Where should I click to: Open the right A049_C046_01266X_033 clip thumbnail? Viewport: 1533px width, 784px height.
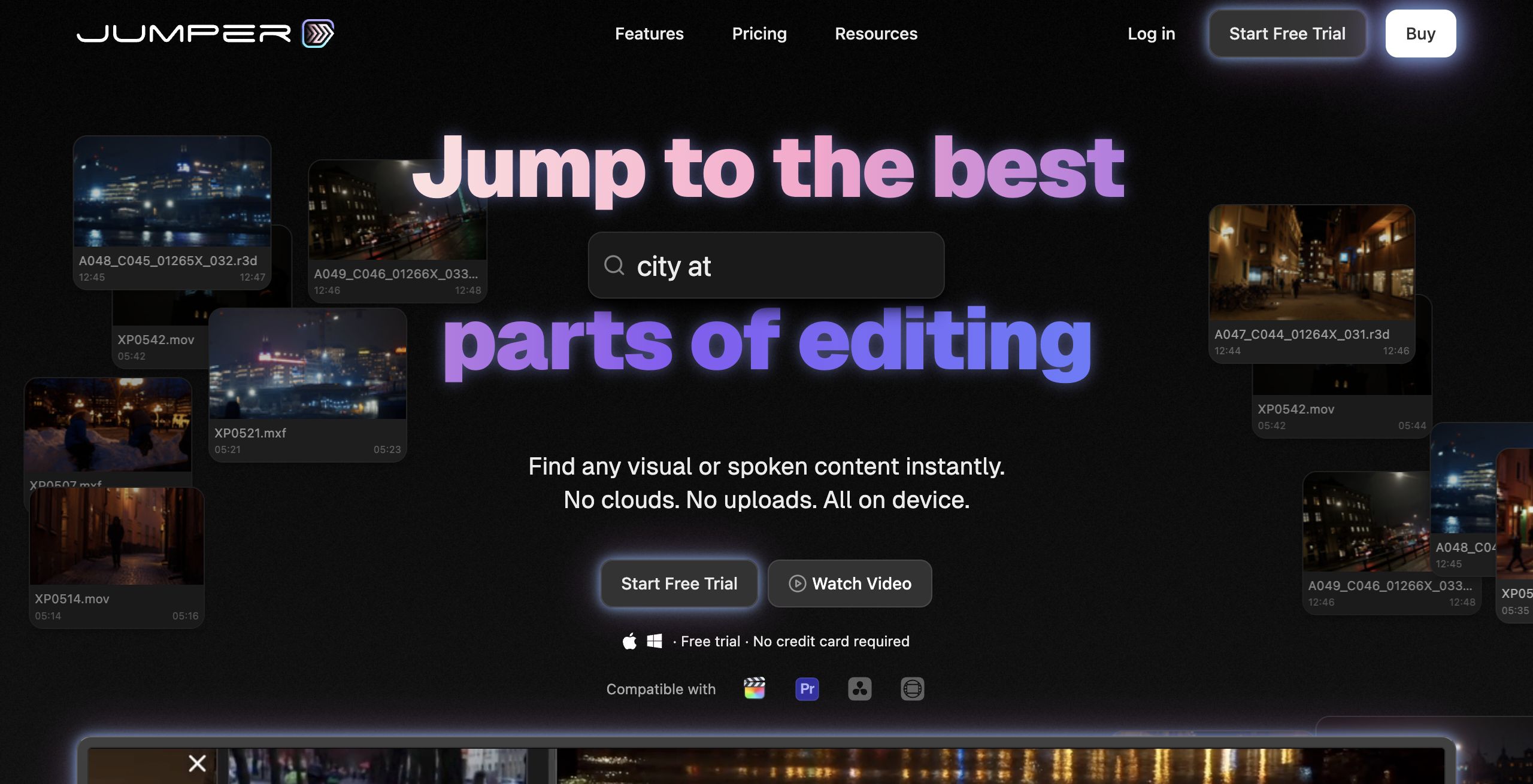point(1367,522)
